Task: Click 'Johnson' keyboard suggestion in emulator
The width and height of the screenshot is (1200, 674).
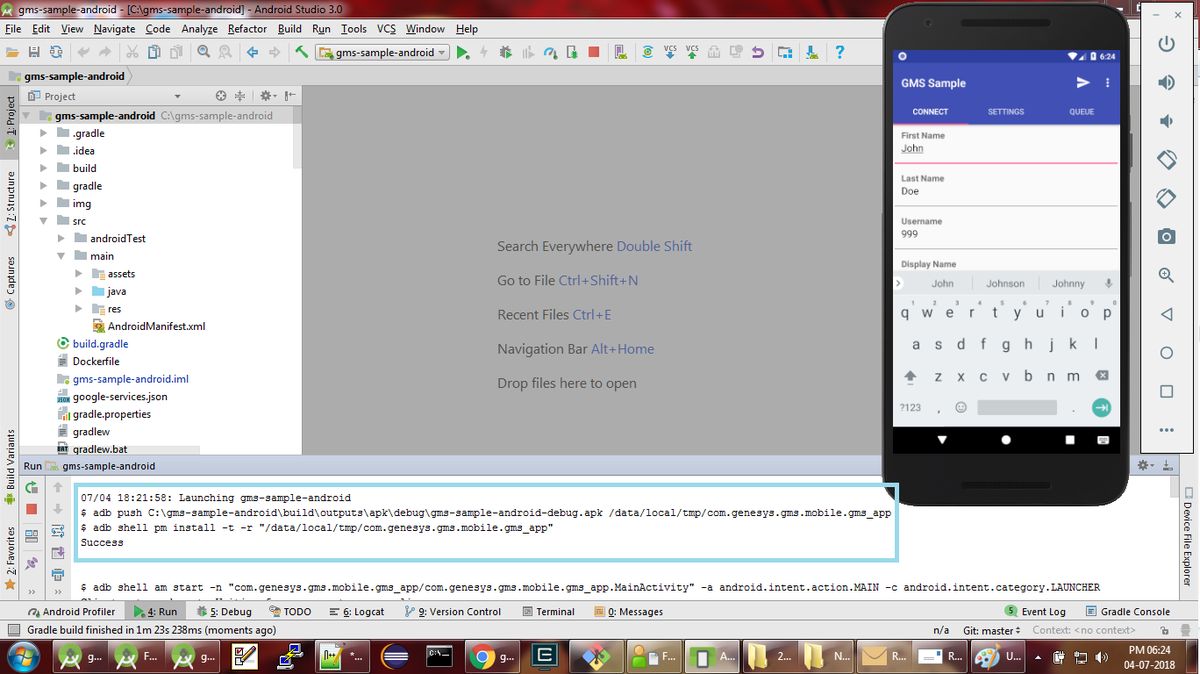Action: (1005, 284)
